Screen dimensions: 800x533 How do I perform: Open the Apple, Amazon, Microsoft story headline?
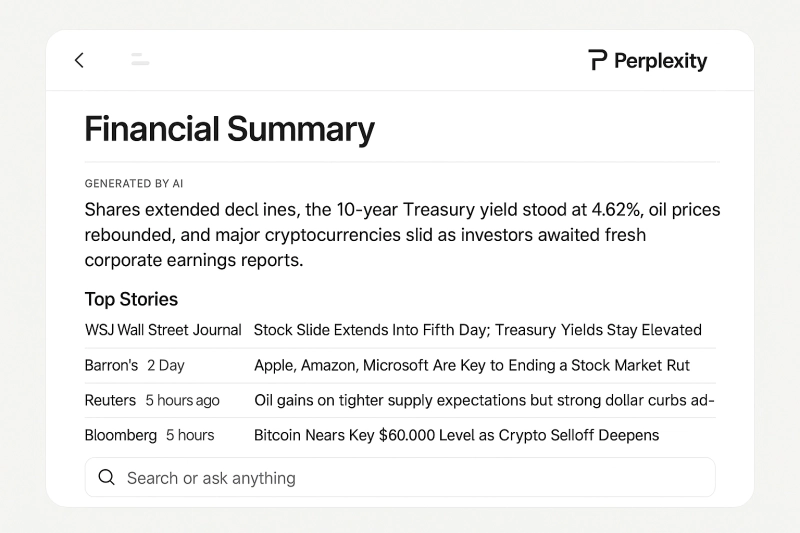point(472,365)
